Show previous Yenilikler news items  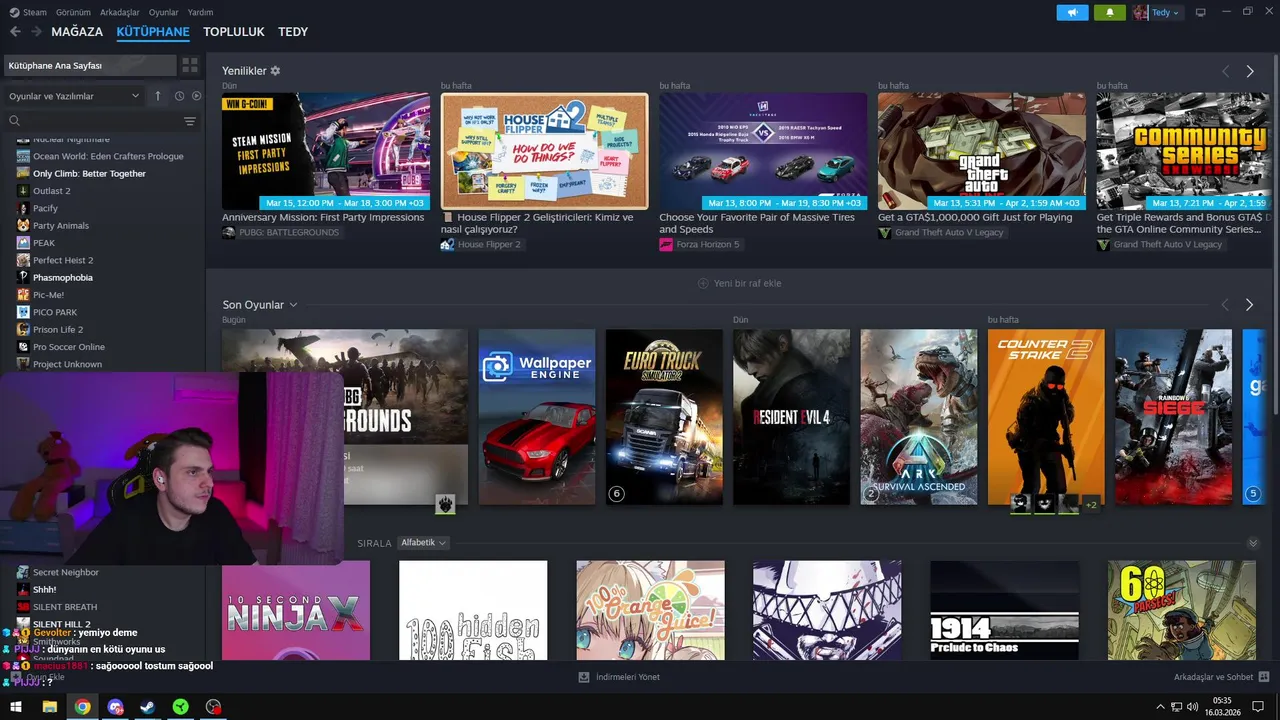coord(1225,71)
